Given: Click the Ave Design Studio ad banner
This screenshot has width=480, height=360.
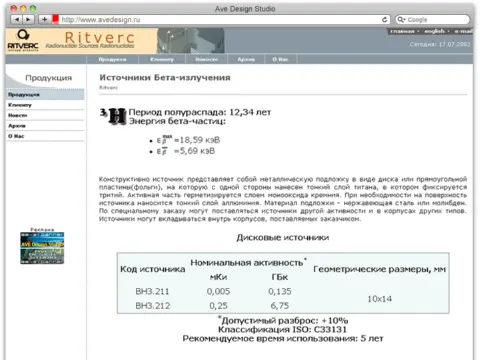Looking at the screenshot, I should 42,248.
